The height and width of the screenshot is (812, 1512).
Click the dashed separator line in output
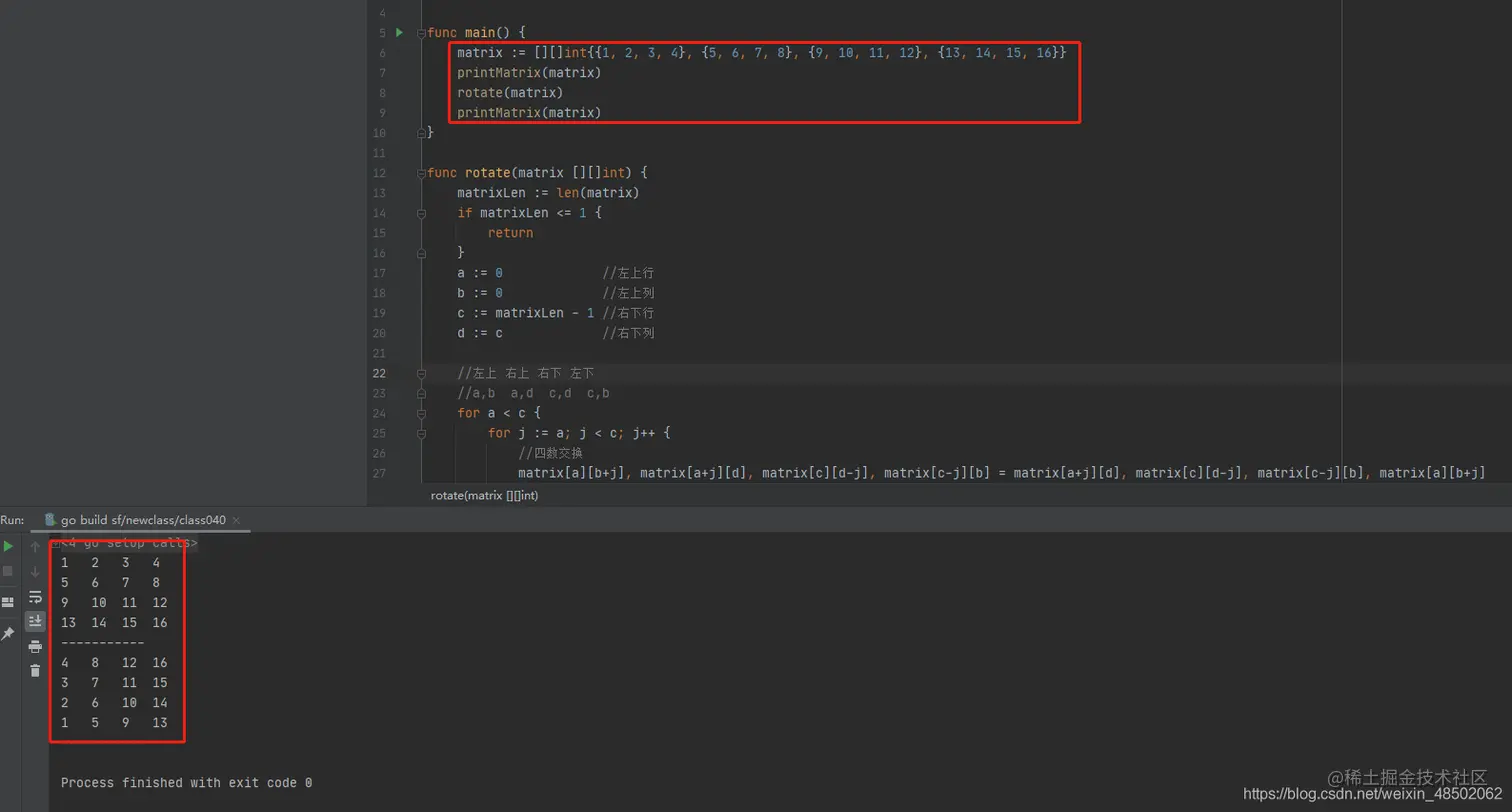coord(102,643)
